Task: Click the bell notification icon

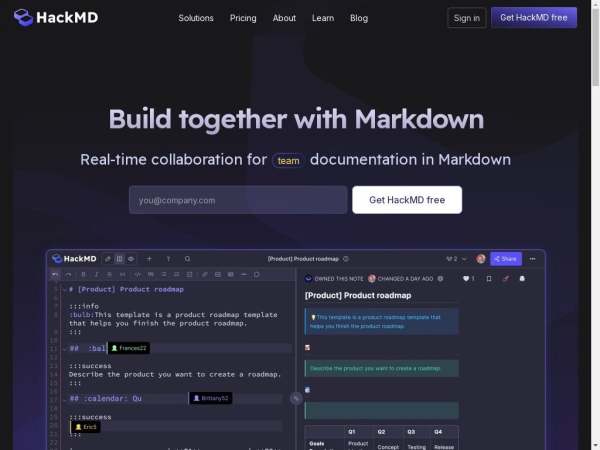Action: tap(522, 279)
